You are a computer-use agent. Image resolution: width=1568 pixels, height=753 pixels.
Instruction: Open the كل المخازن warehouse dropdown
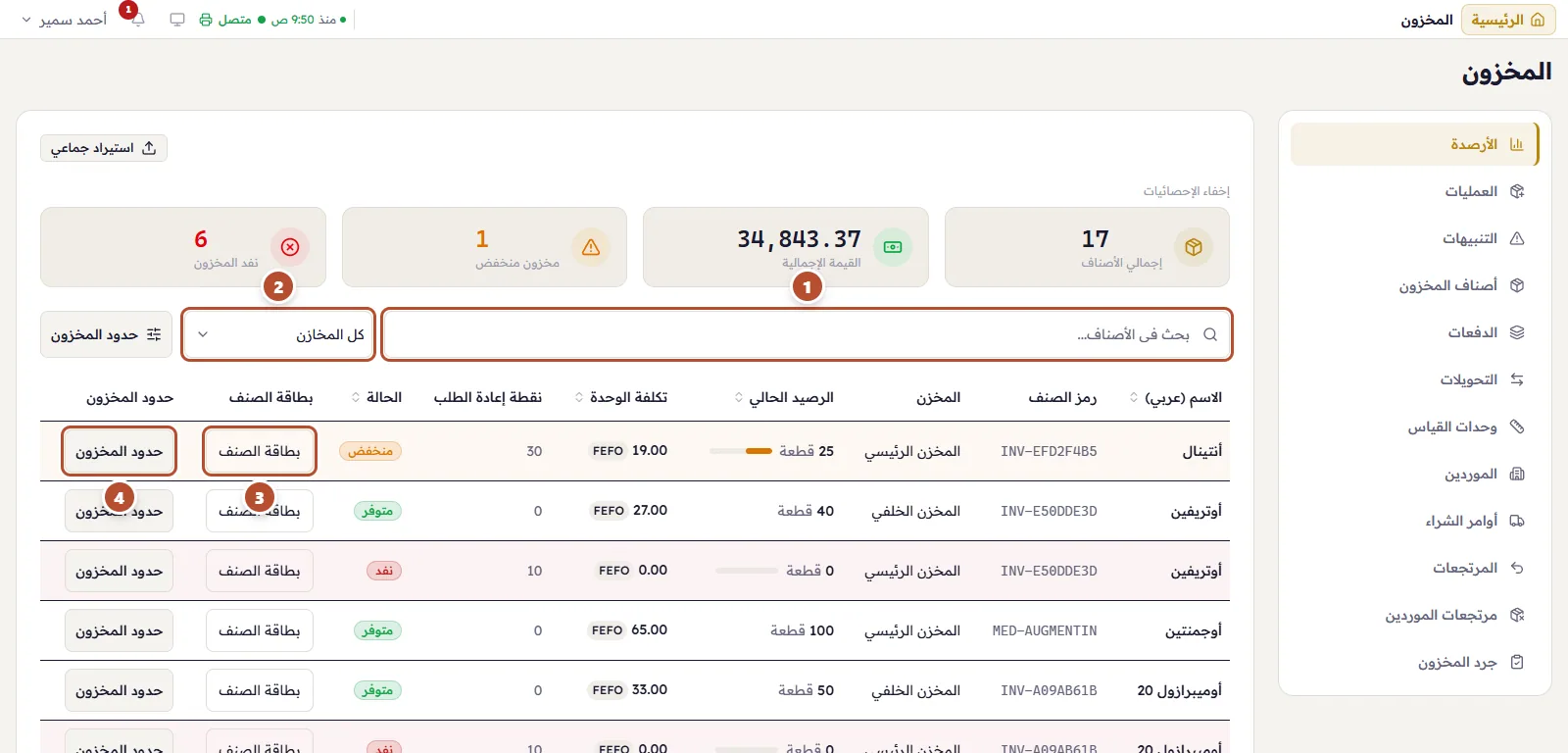pos(278,334)
